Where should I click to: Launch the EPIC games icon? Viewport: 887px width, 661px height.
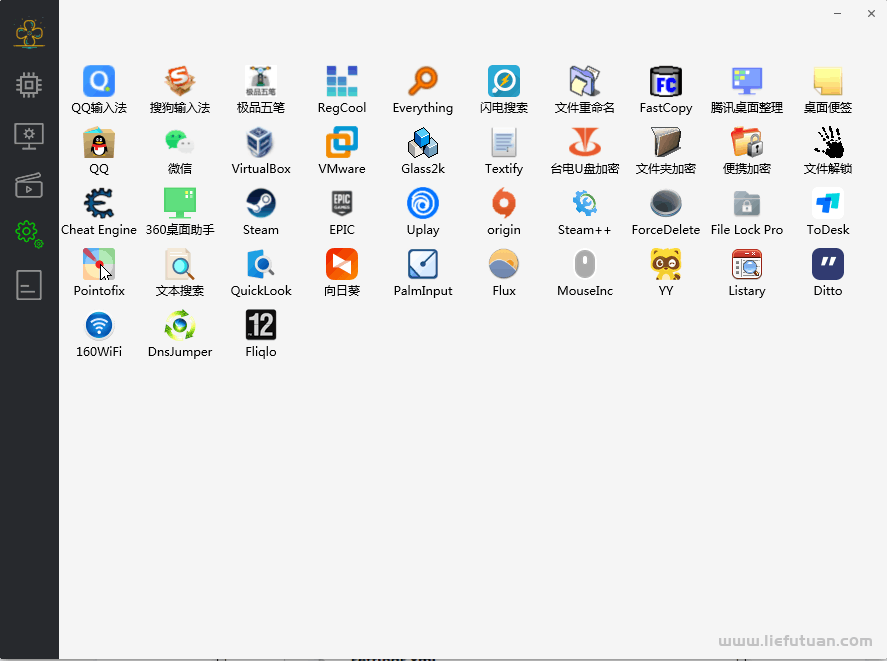pos(342,204)
